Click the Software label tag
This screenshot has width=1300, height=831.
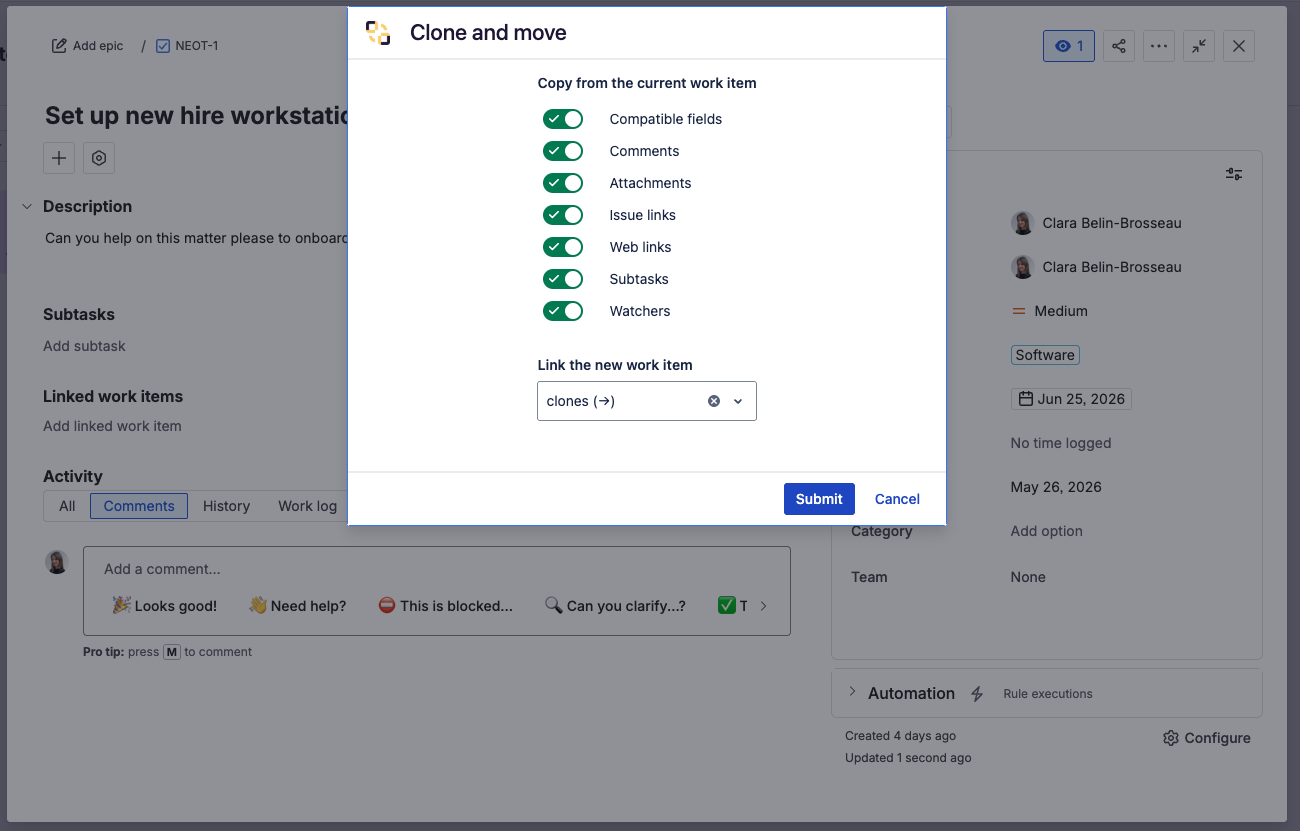(1045, 355)
